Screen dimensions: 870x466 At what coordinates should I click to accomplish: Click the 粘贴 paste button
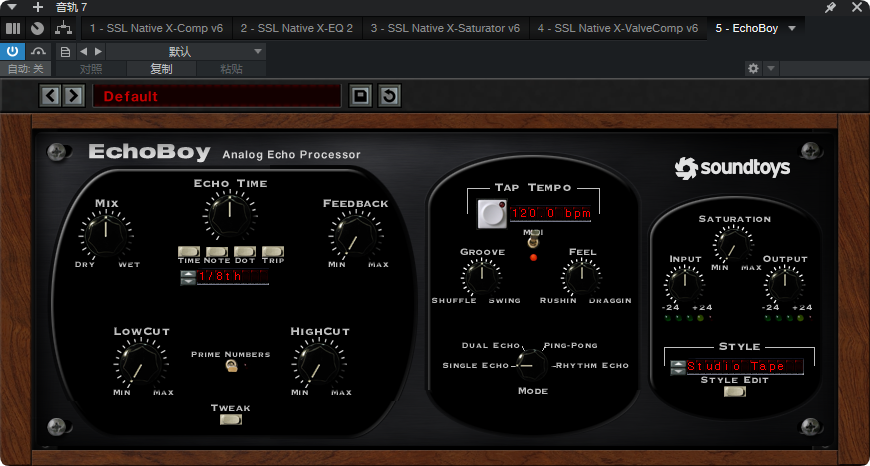[231, 69]
